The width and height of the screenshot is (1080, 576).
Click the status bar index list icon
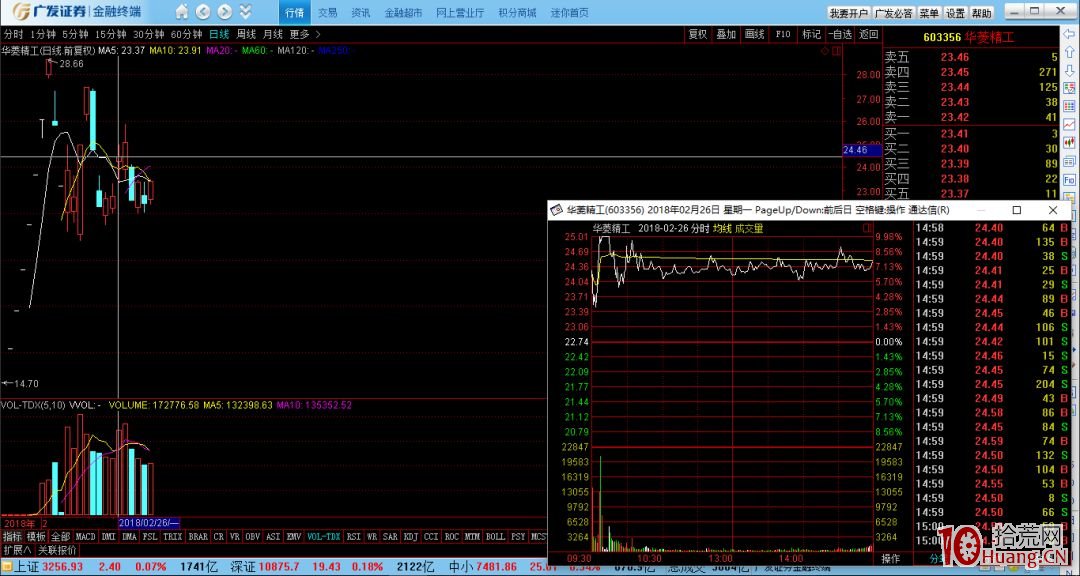(x=7, y=566)
